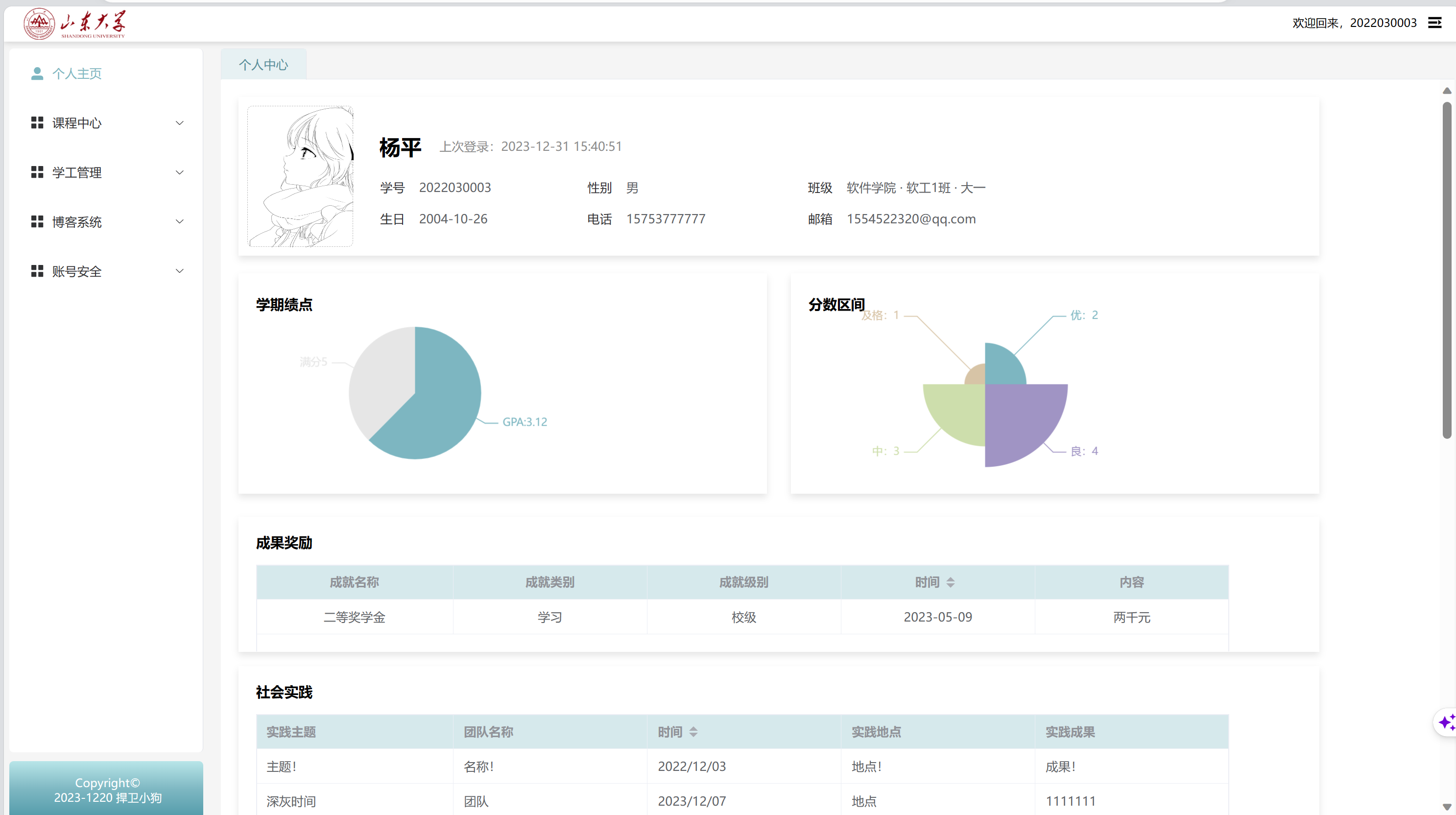Click the Shandong University logo
Screen dimensions: 1456x815
[74, 24]
